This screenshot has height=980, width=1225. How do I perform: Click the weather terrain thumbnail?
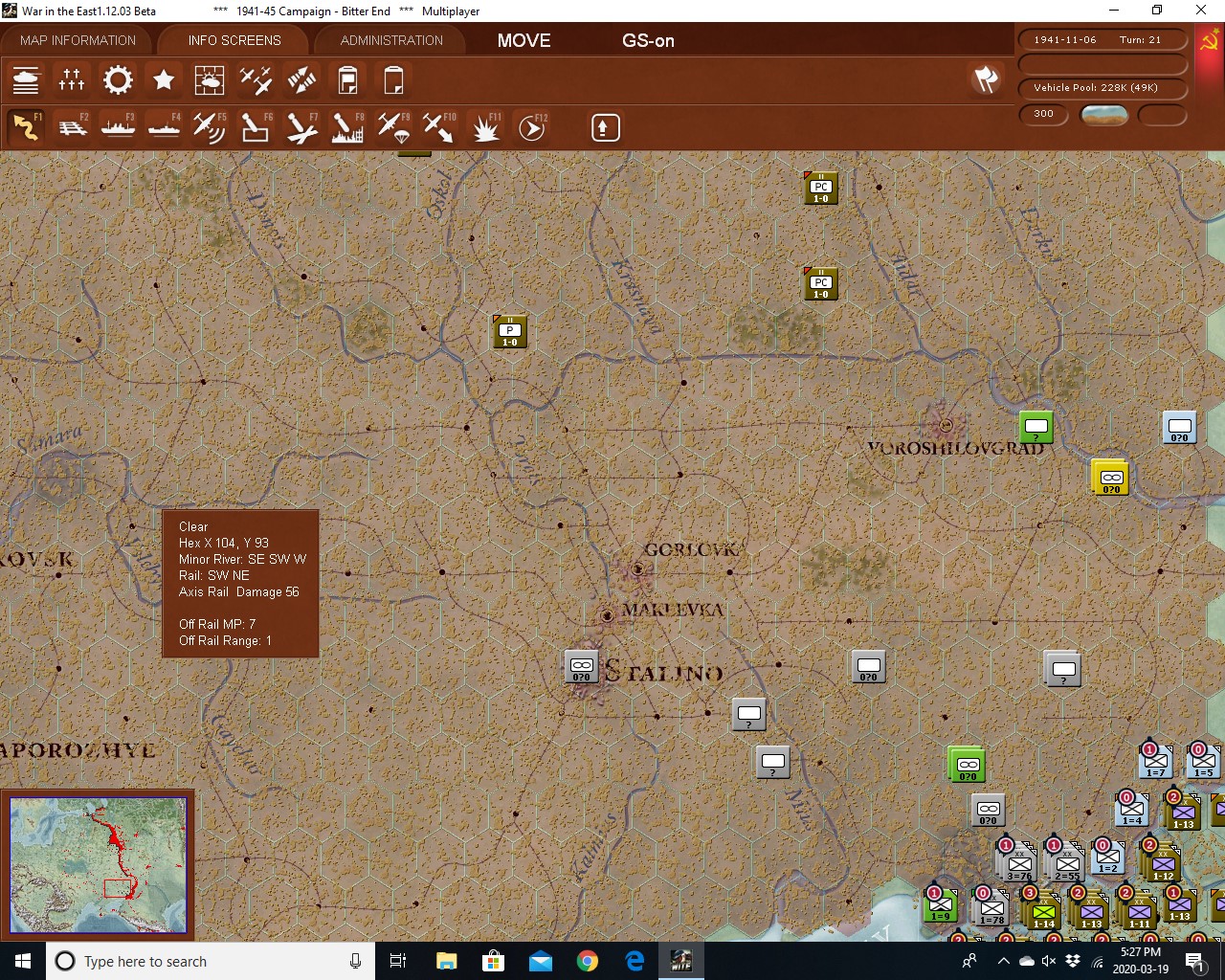tap(1103, 115)
